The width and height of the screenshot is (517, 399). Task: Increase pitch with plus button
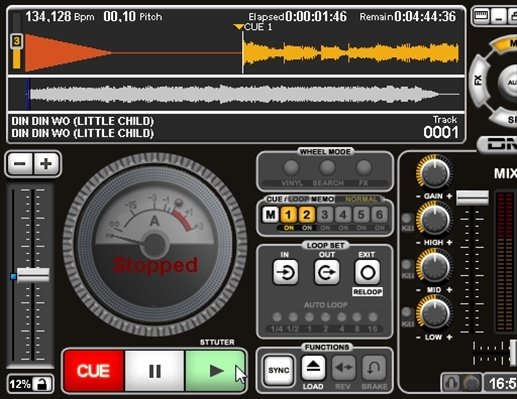pyautogui.click(x=46, y=163)
